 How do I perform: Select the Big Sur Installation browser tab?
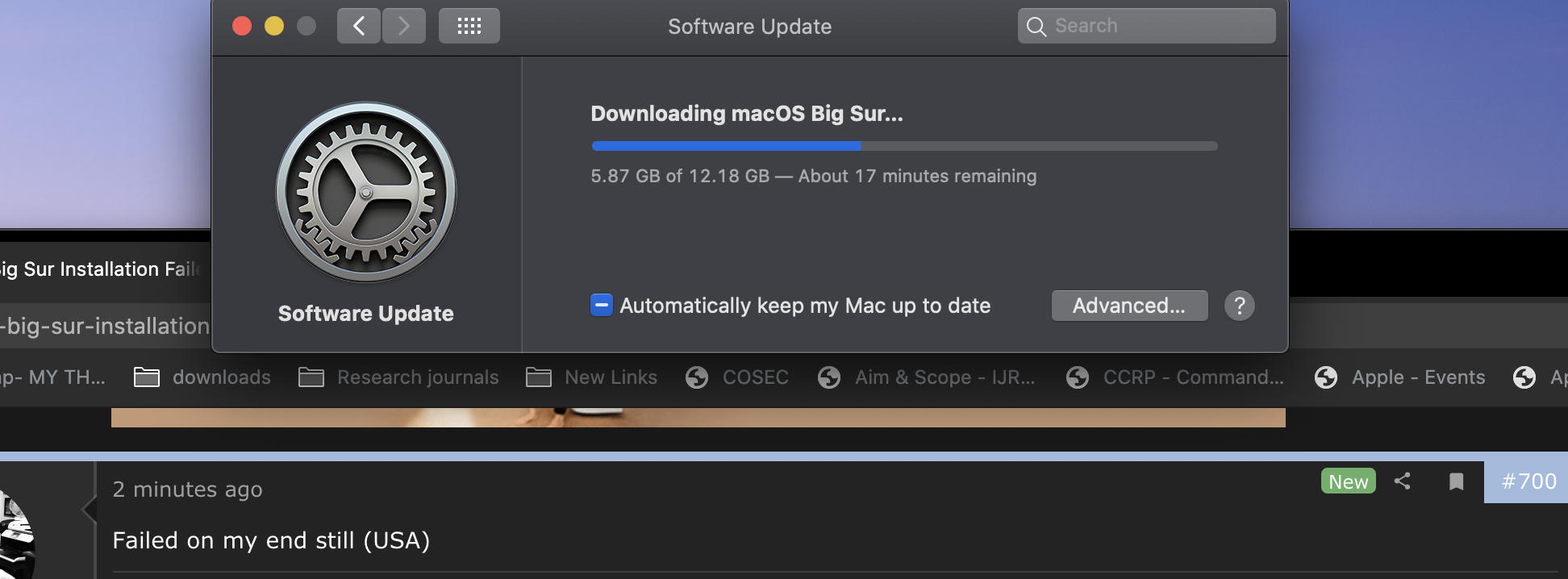click(101, 269)
